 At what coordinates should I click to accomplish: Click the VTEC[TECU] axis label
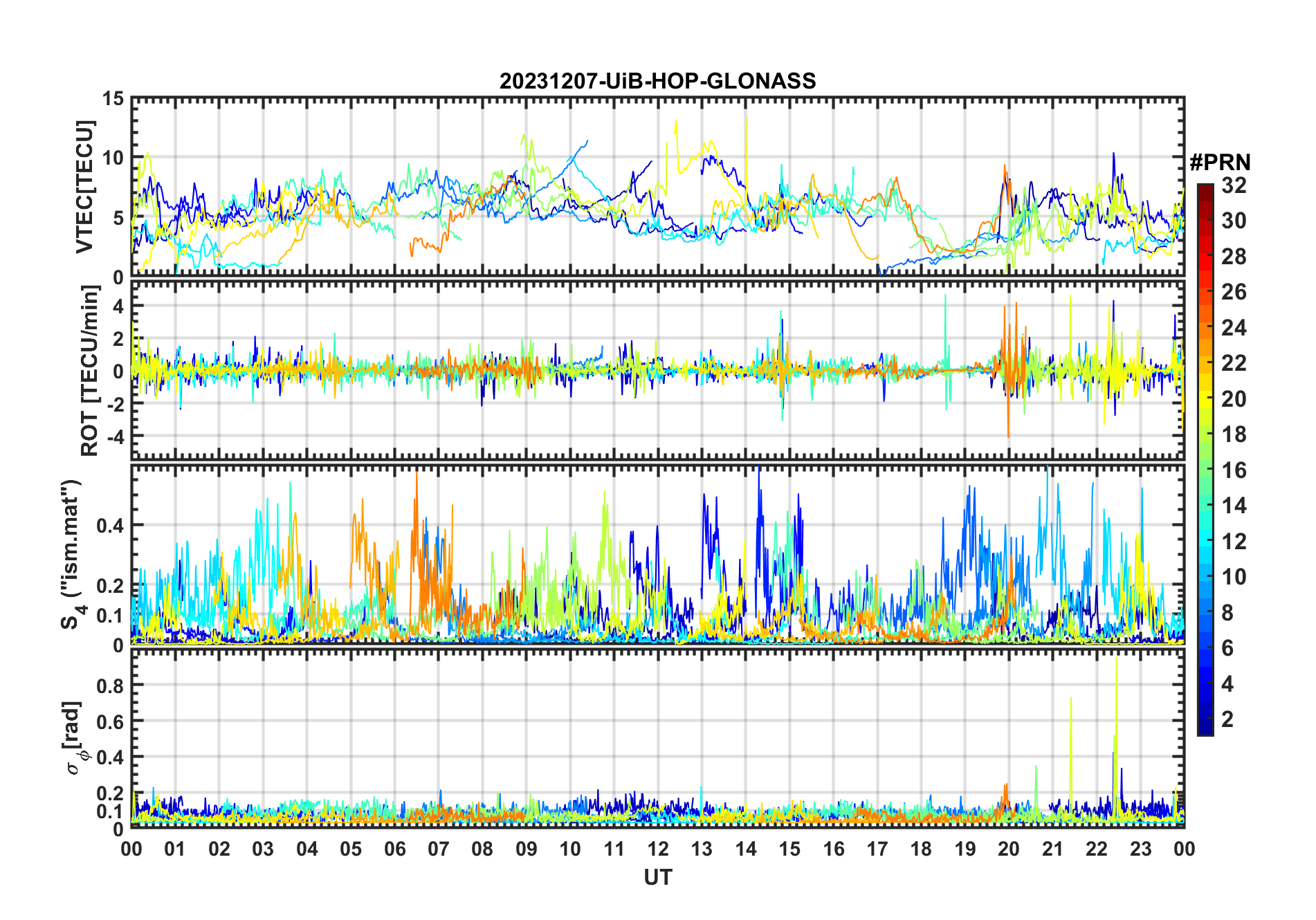click(x=84, y=187)
